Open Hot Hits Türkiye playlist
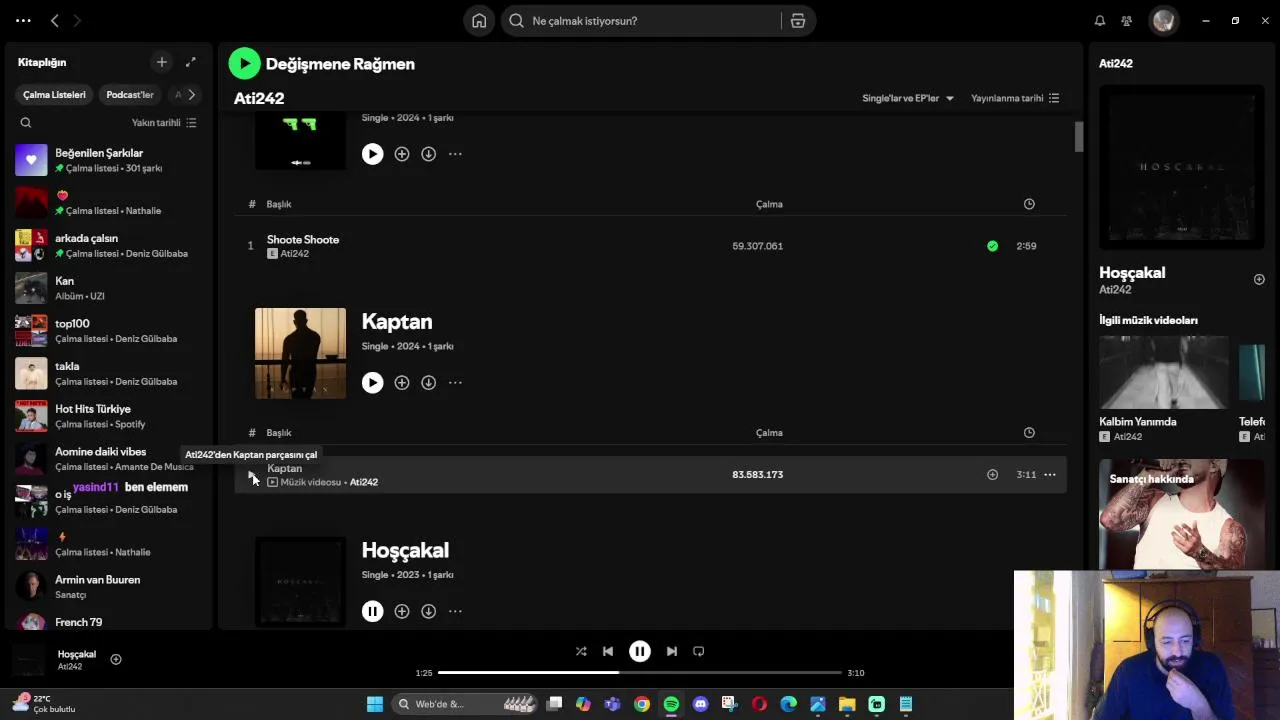Screen dimensions: 1280x720 (x=108, y=416)
